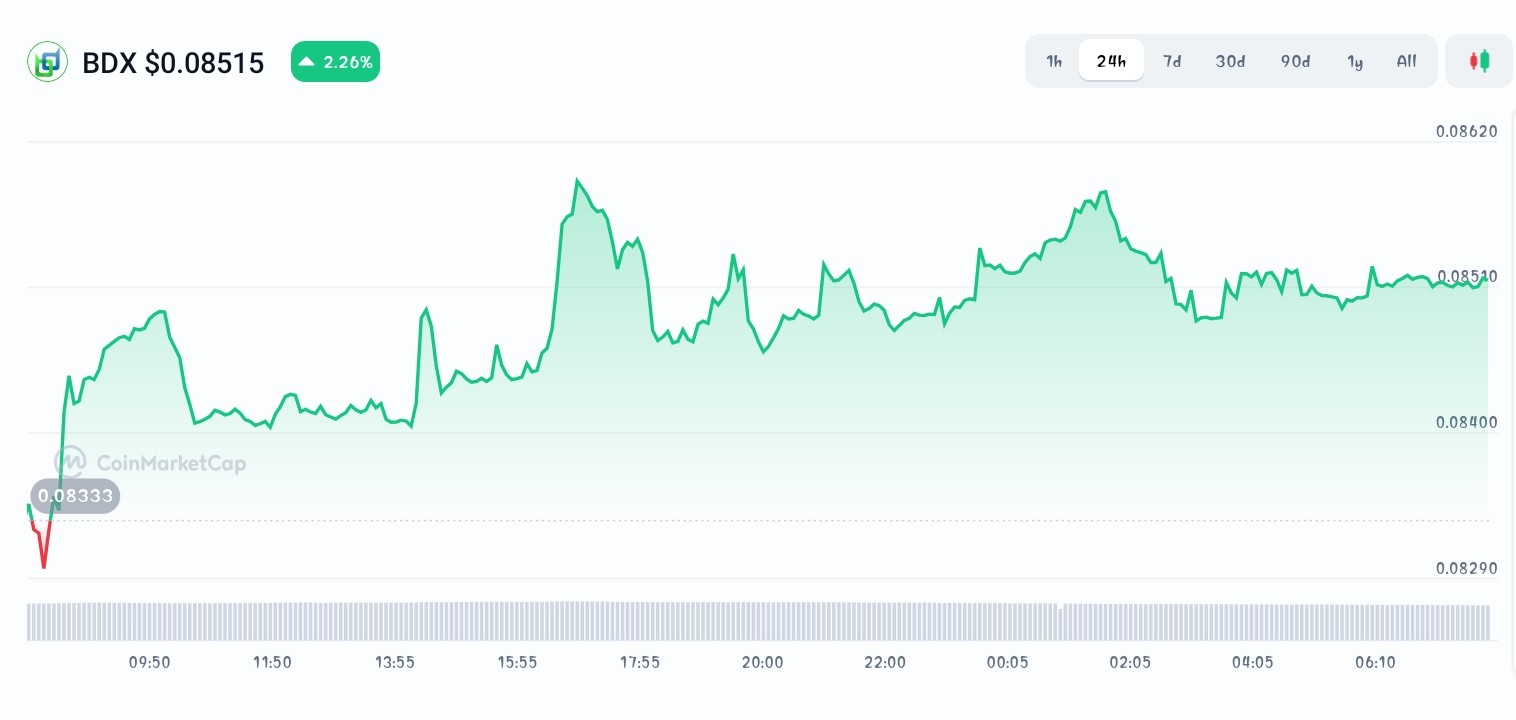Click the 00:05 time axis label
This screenshot has height=720, width=1516.
[x=1007, y=662]
